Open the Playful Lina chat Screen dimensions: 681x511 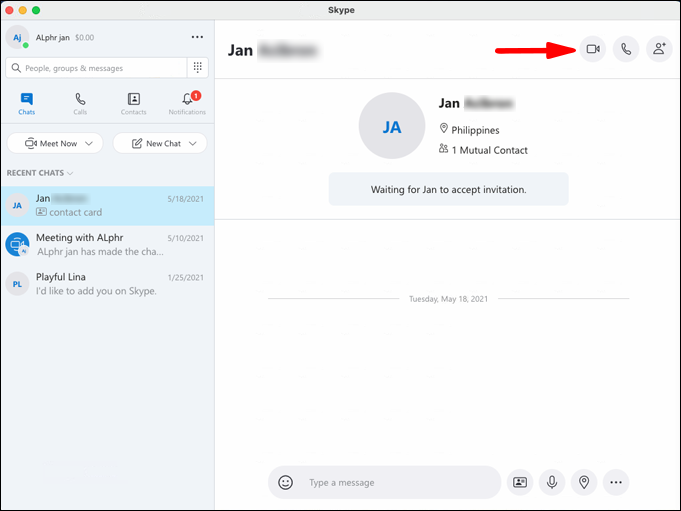108,284
